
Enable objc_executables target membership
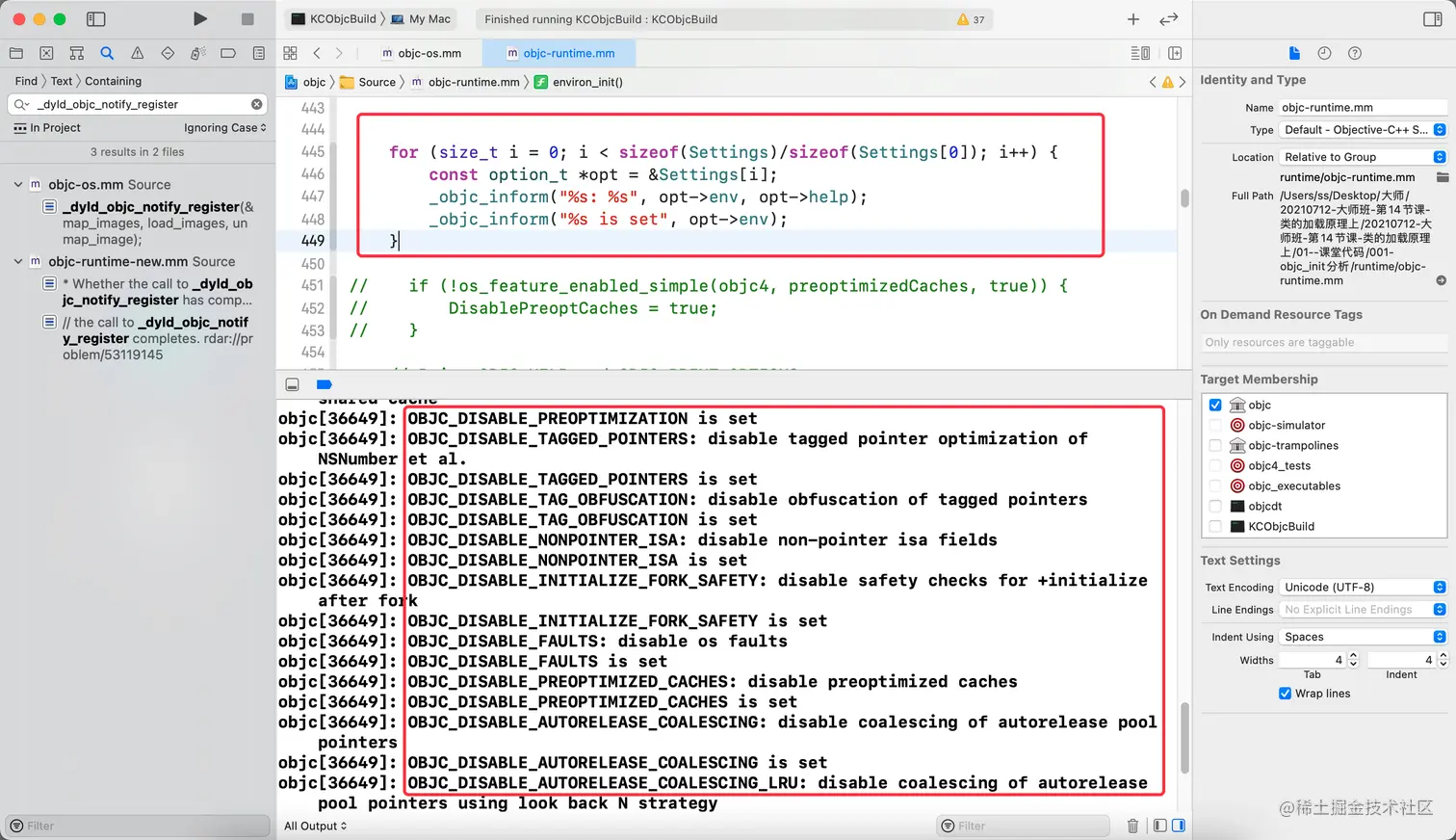coord(1215,486)
